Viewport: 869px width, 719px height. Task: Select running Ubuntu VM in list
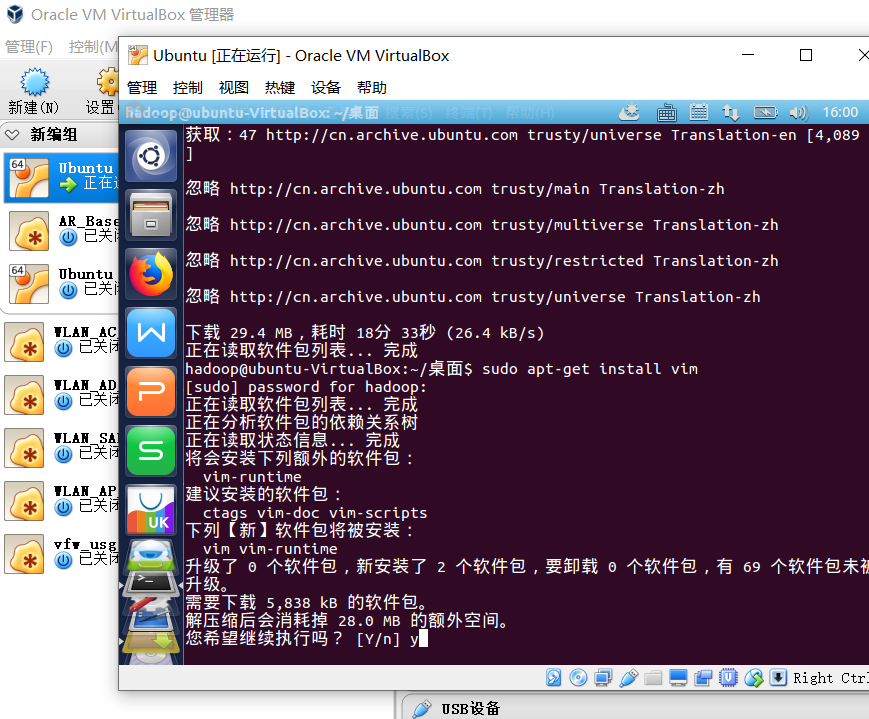(x=61, y=177)
